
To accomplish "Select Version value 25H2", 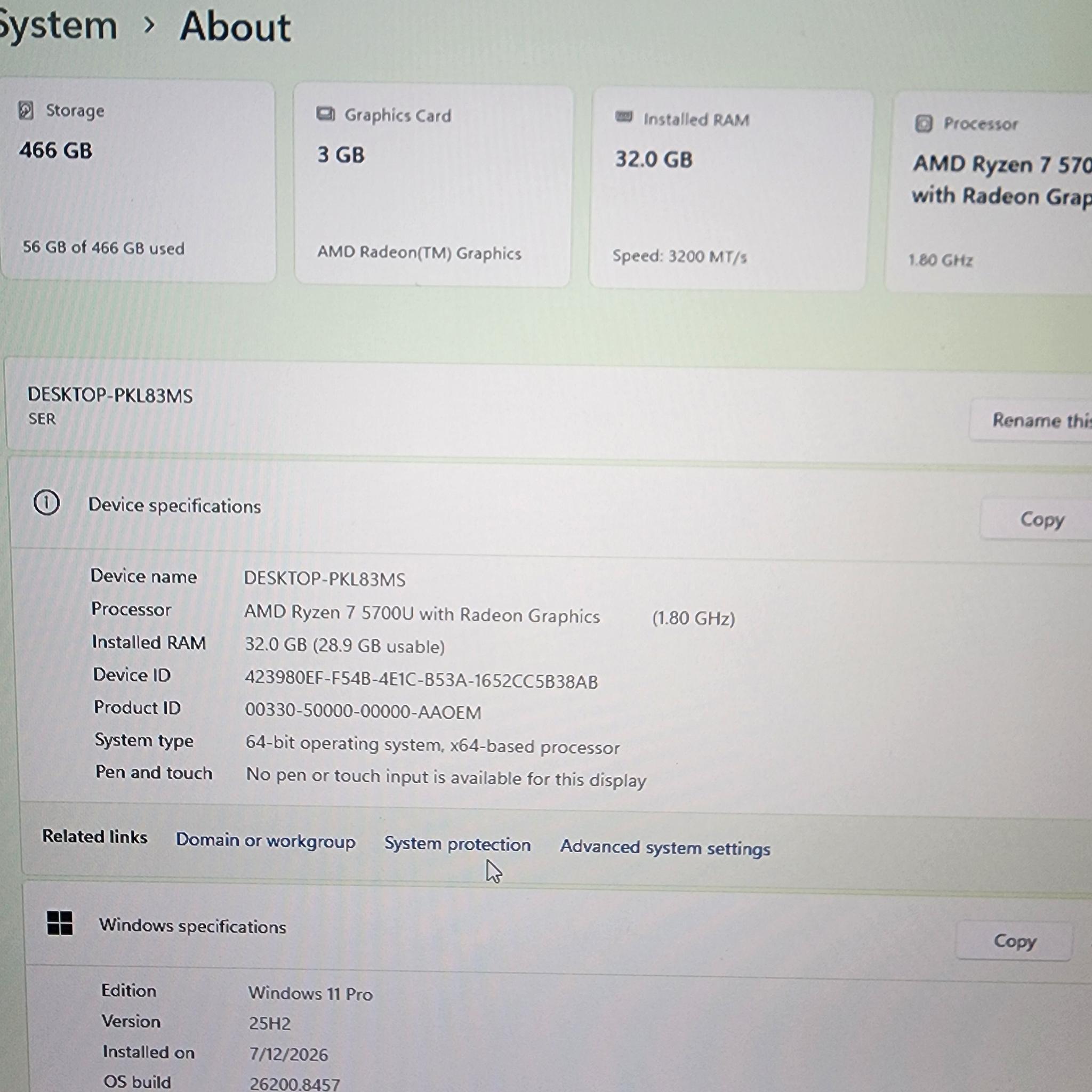I will point(270,1024).
